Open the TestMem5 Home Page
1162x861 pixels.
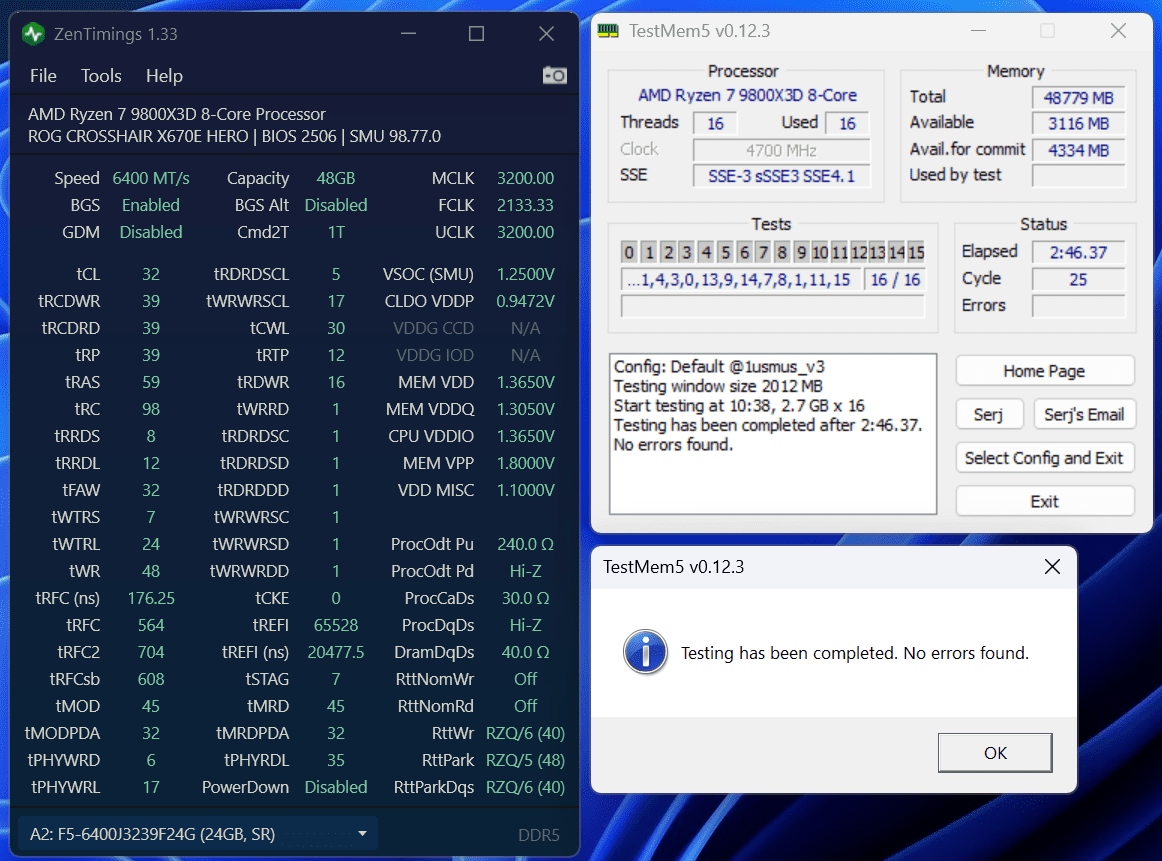coord(1044,370)
